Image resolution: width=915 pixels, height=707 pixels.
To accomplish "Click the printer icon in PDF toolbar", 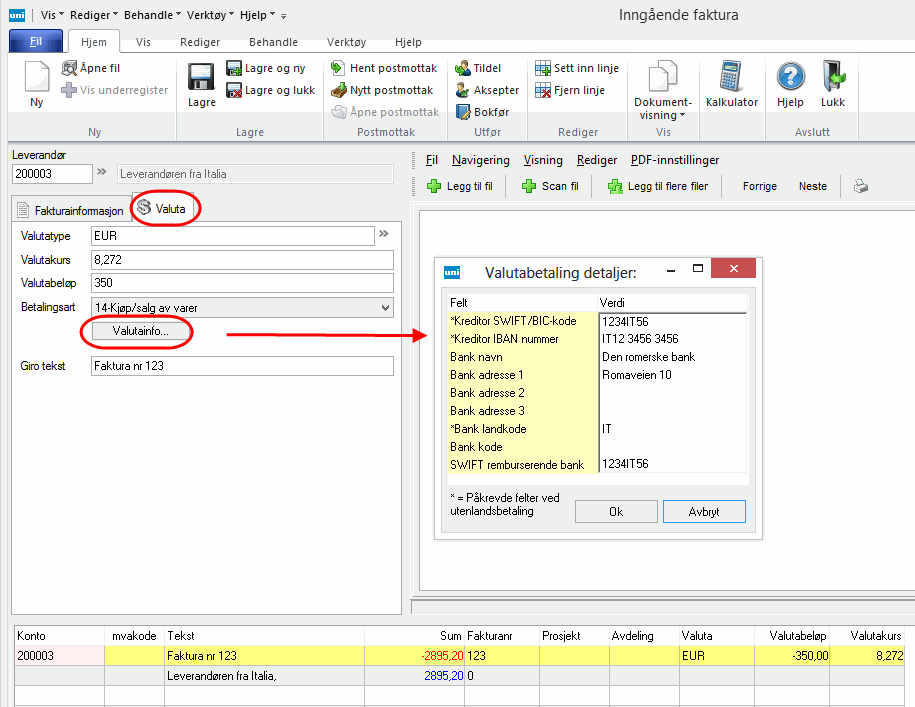I will click(860, 186).
